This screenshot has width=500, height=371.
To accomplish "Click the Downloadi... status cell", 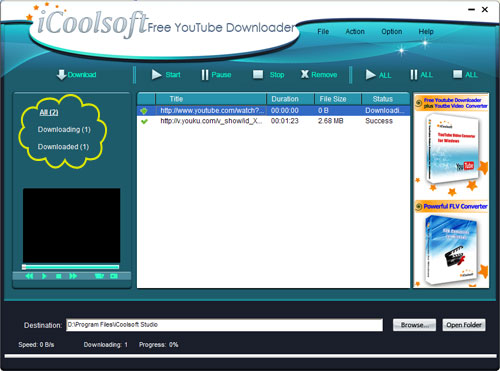I will click(x=385, y=111).
